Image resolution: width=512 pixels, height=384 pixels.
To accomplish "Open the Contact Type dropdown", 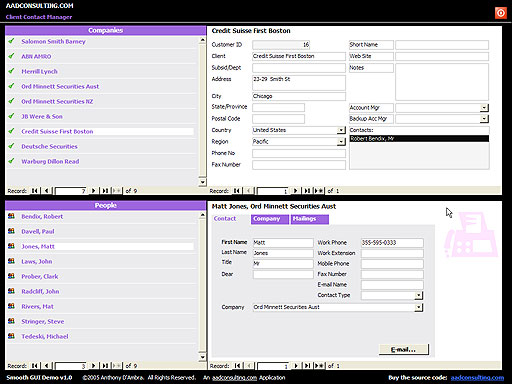I will [419, 295].
